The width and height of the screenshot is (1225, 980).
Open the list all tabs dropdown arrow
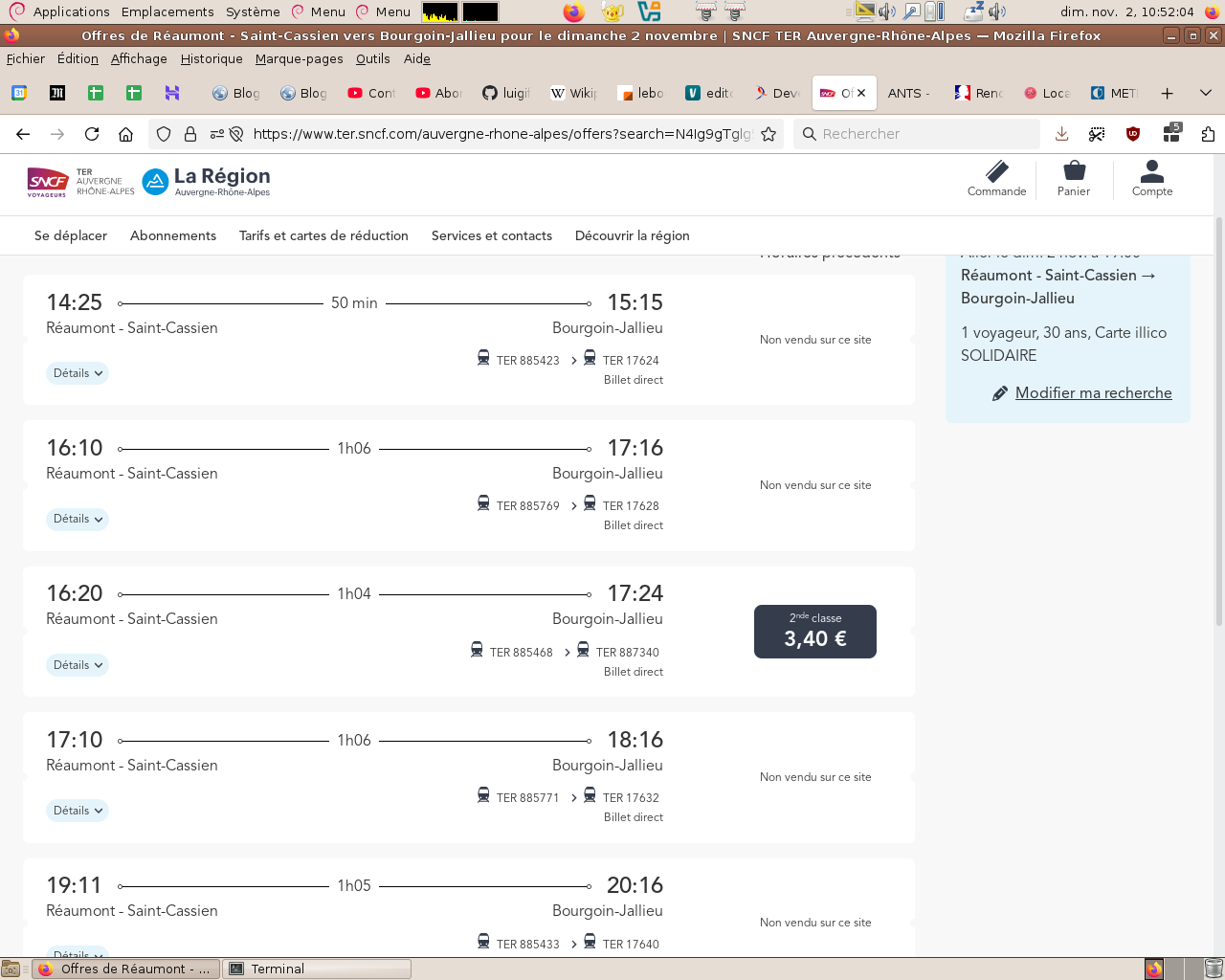click(x=1206, y=93)
